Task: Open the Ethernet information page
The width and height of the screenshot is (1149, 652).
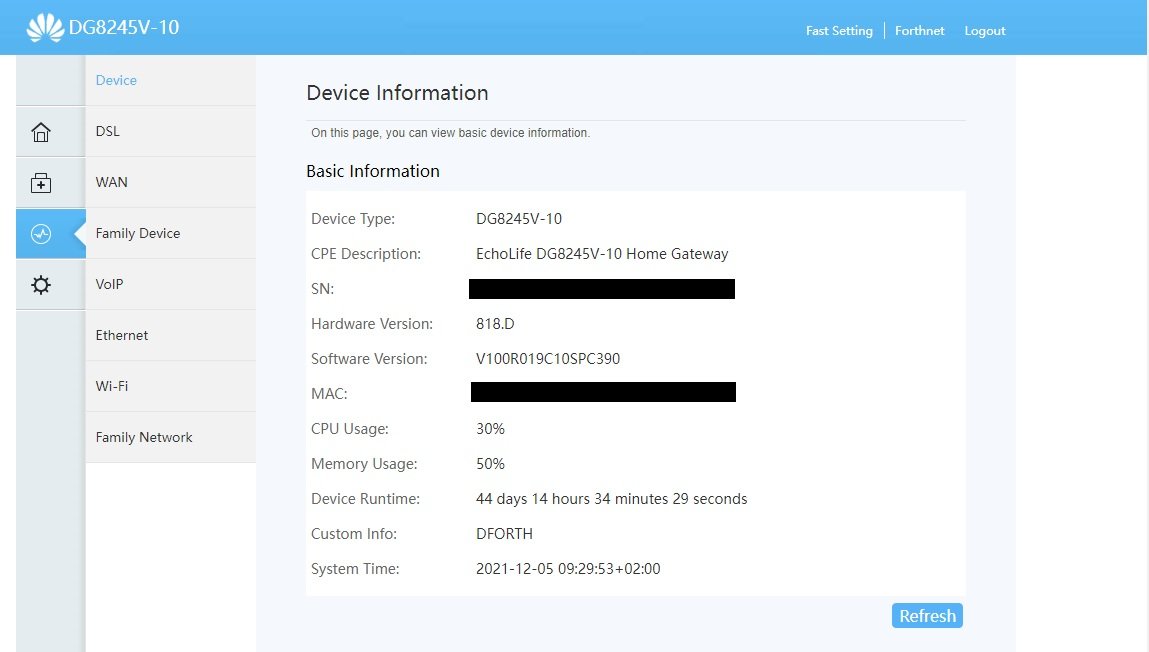Action: pos(122,335)
